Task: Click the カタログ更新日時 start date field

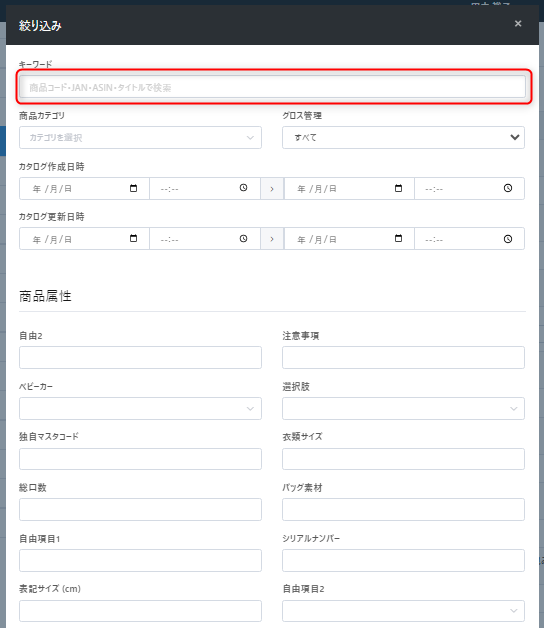Action: click(x=84, y=239)
